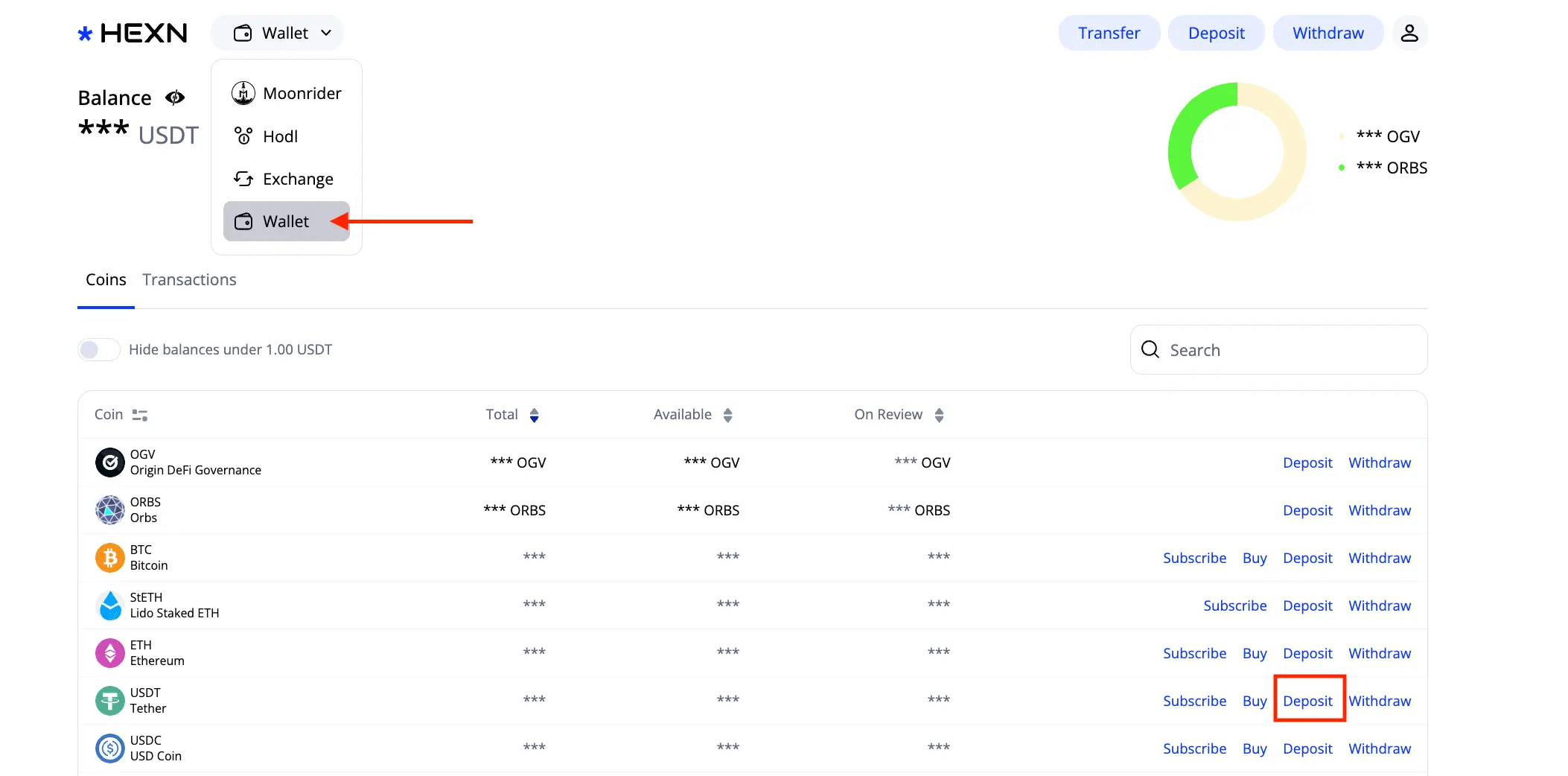Viewport: 1568px width, 776px height.
Task: Click the OGV coin icon
Action: (x=110, y=462)
